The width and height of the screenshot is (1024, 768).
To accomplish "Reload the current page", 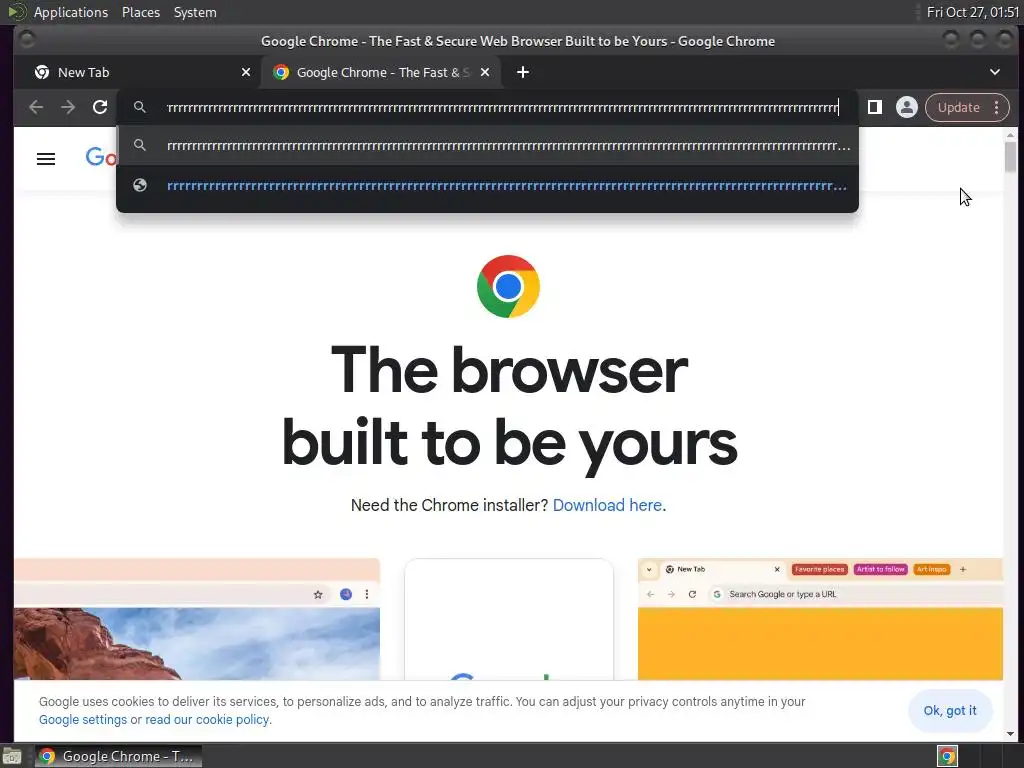I will coord(100,107).
